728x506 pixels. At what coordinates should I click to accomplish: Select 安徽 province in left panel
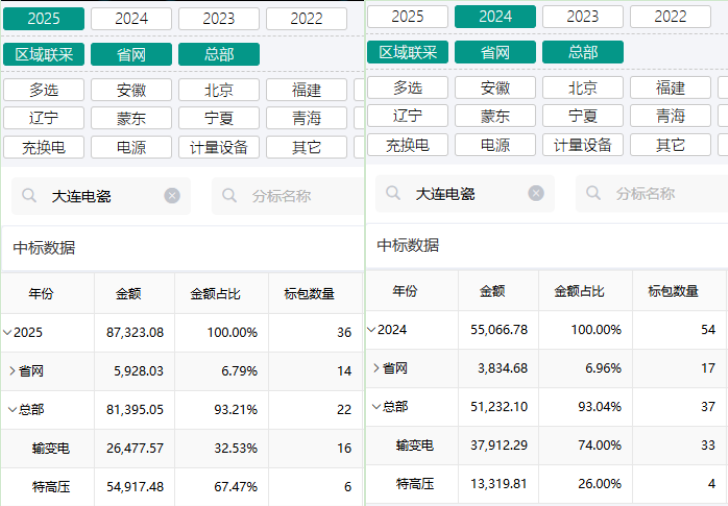[131, 90]
